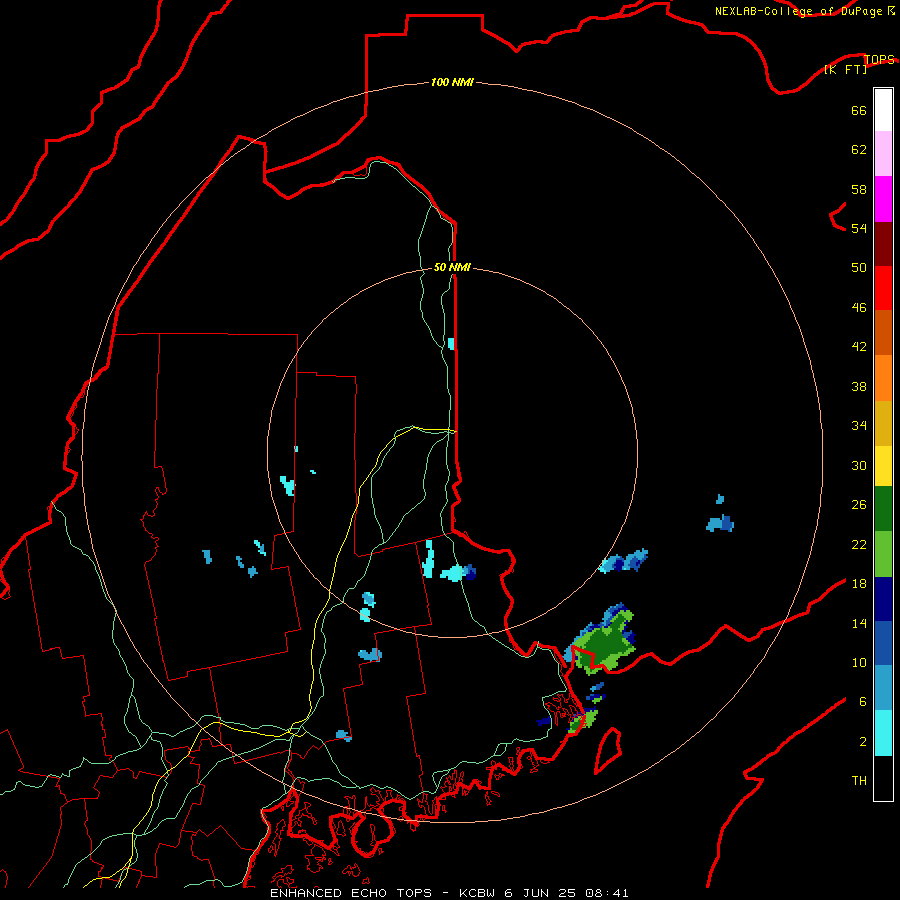The image size is (900, 900).
Task: Click the legend value "34"
Action: [x=859, y=426]
